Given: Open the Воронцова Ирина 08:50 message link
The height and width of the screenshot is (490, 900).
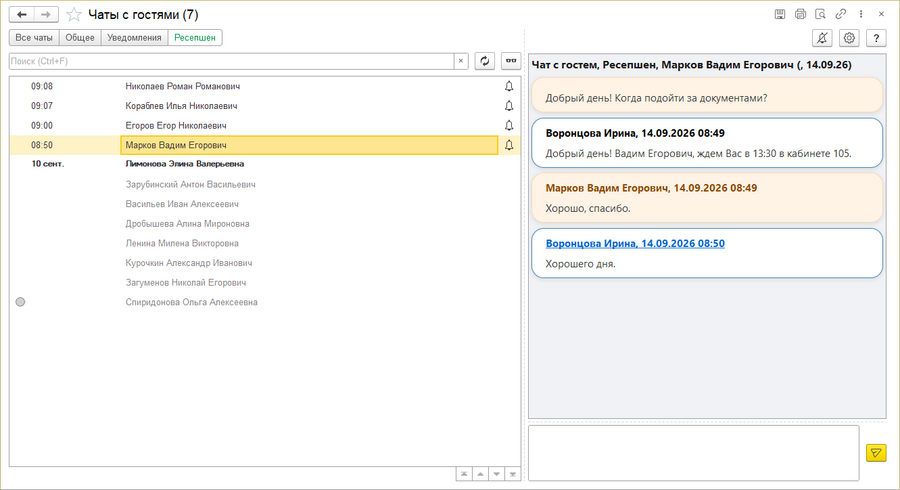Looking at the screenshot, I should coord(635,243).
